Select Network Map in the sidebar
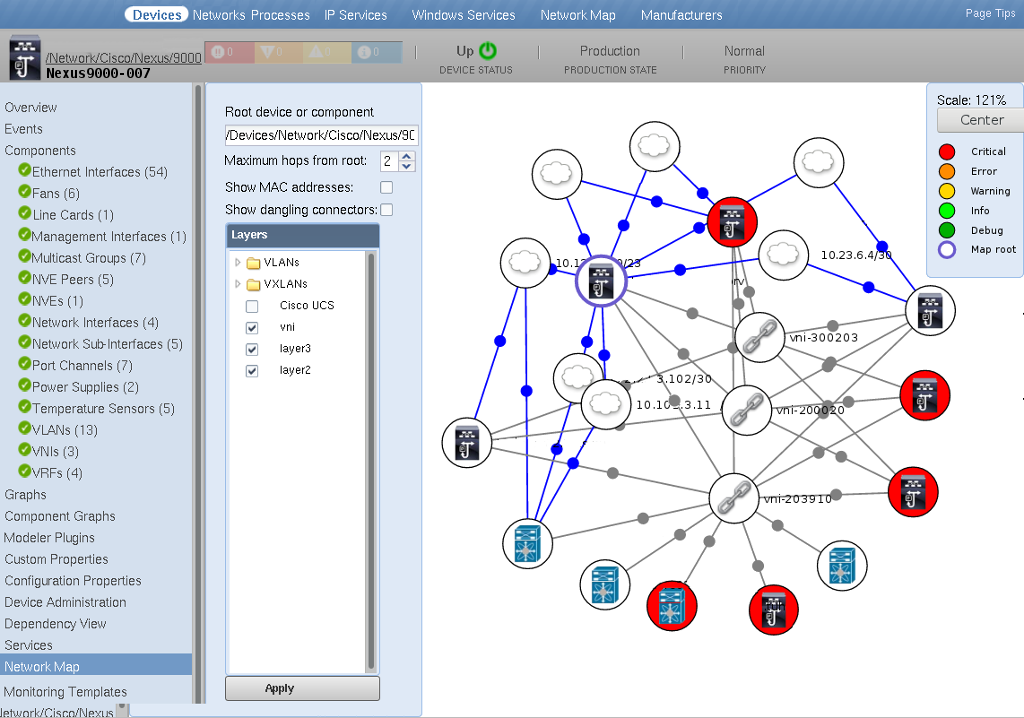This screenshot has width=1024, height=718. [x=96, y=666]
